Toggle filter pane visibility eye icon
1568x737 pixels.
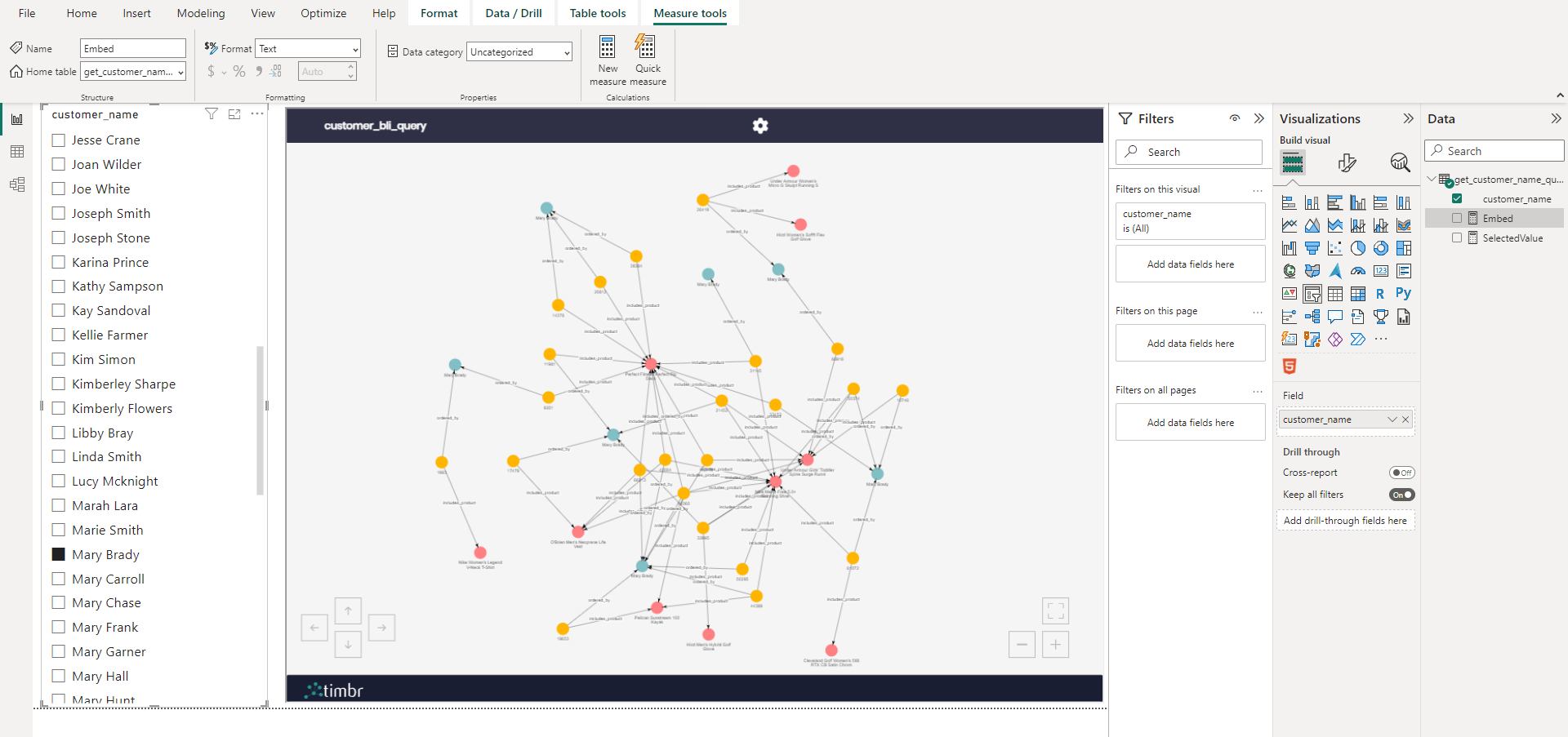pos(1235,118)
